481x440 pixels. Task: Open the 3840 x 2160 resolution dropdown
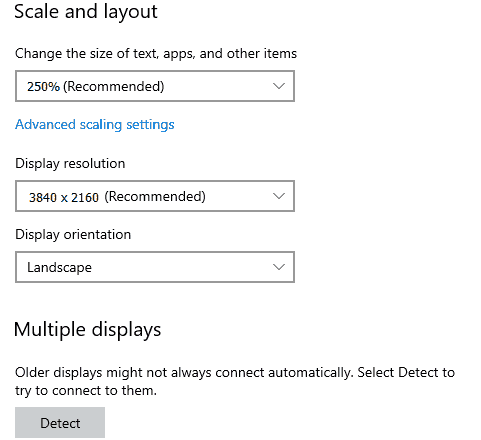(155, 196)
